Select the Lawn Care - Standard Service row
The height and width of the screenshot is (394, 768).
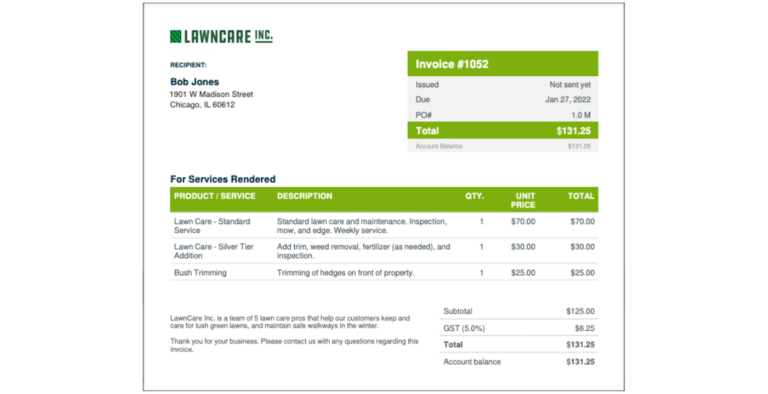click(x=384, y=225)
